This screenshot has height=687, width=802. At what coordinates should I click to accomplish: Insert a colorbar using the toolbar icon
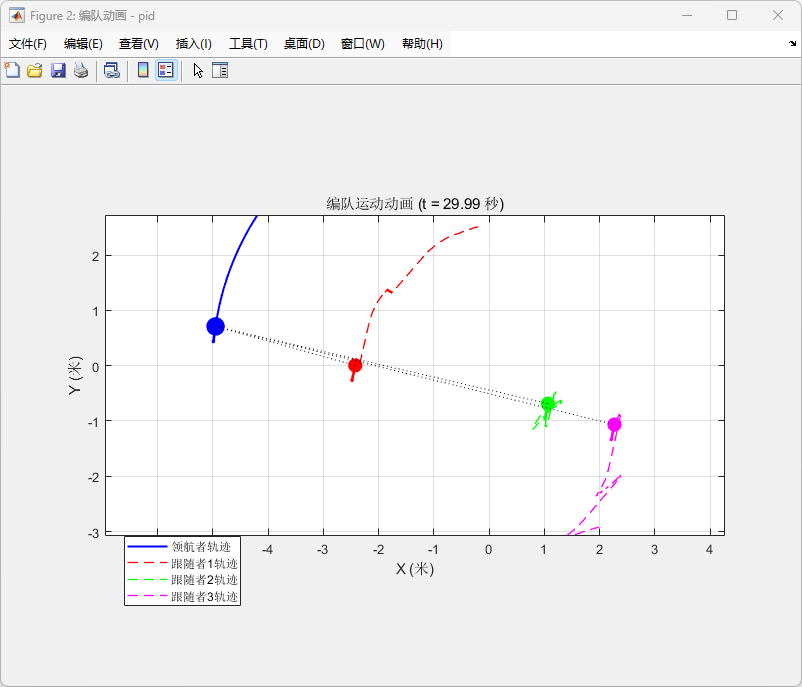point(143,70)
